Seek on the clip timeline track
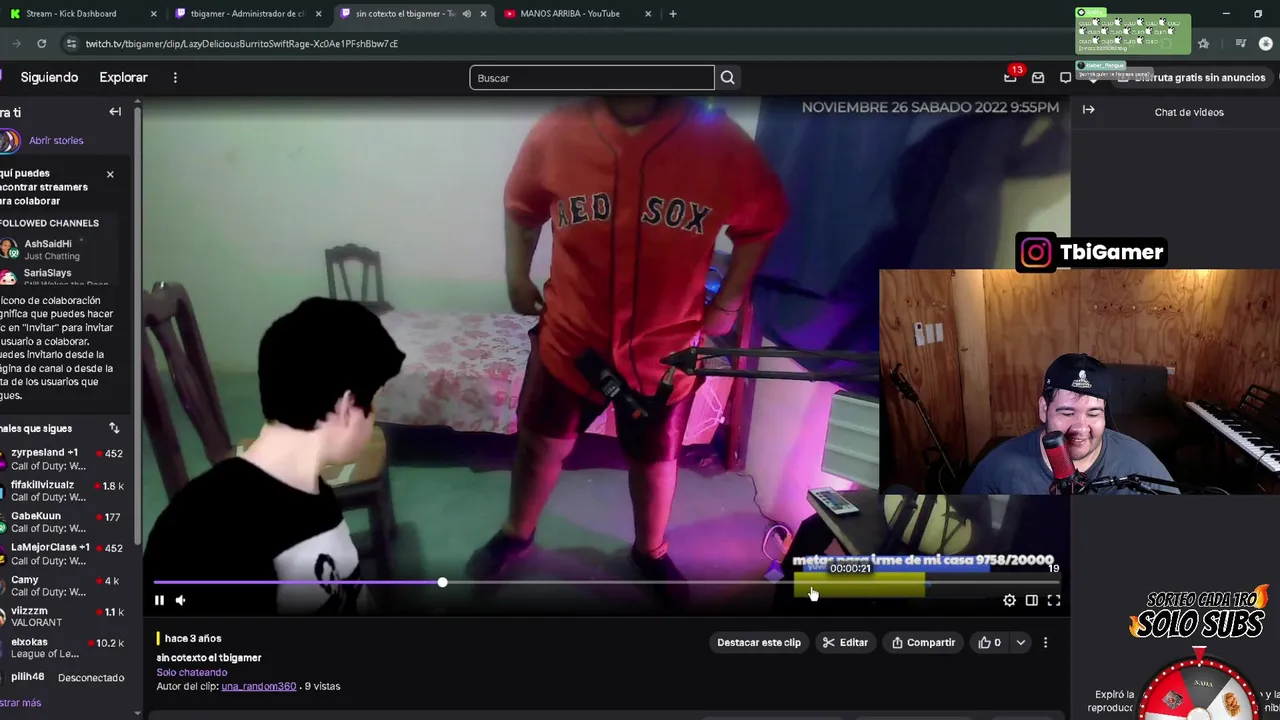The width and height of the screenshot is (1280, 720). pos(606,582)
